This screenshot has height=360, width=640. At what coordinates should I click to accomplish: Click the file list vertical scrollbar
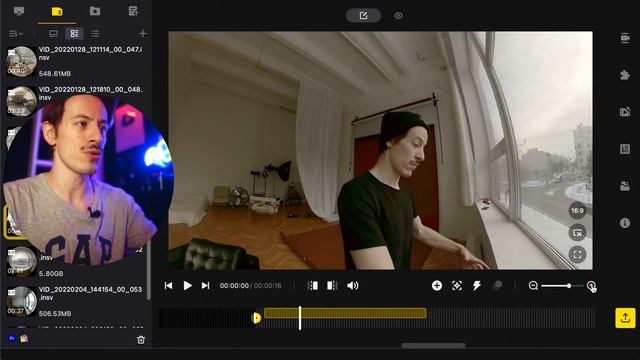(148, 269)
